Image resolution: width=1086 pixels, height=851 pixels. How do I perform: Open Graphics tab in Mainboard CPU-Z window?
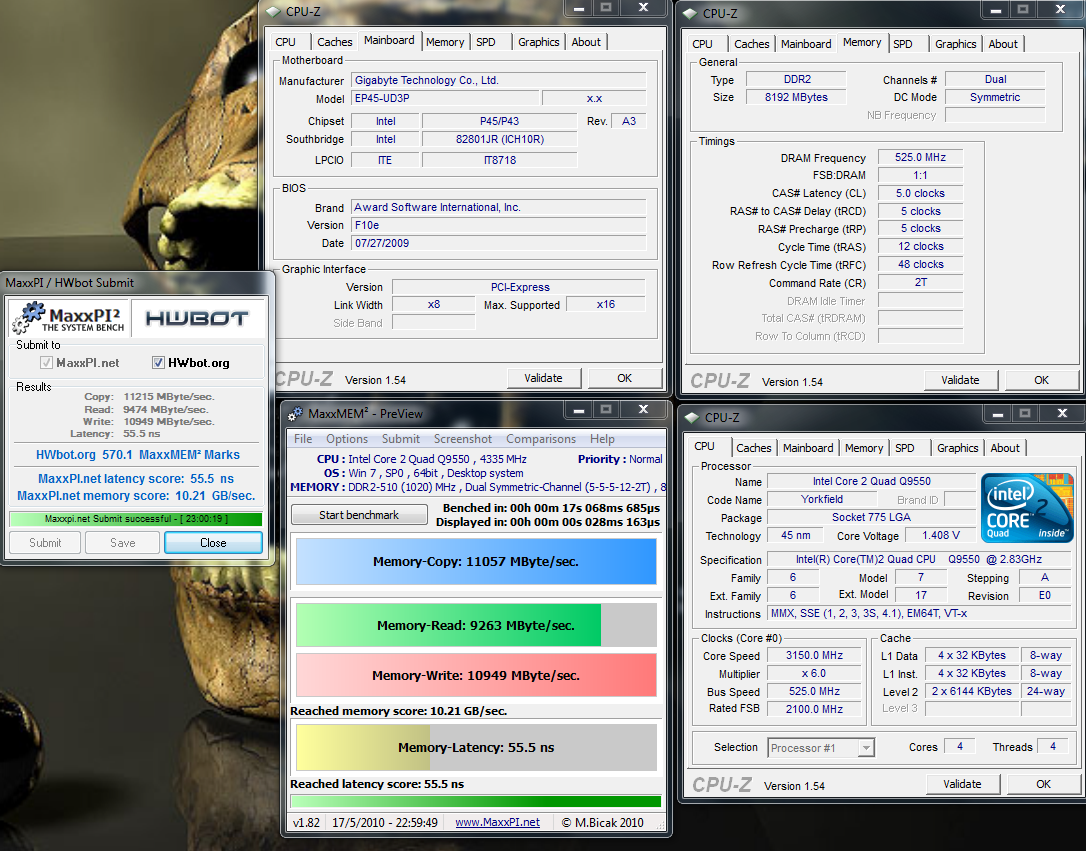point(538,42)
